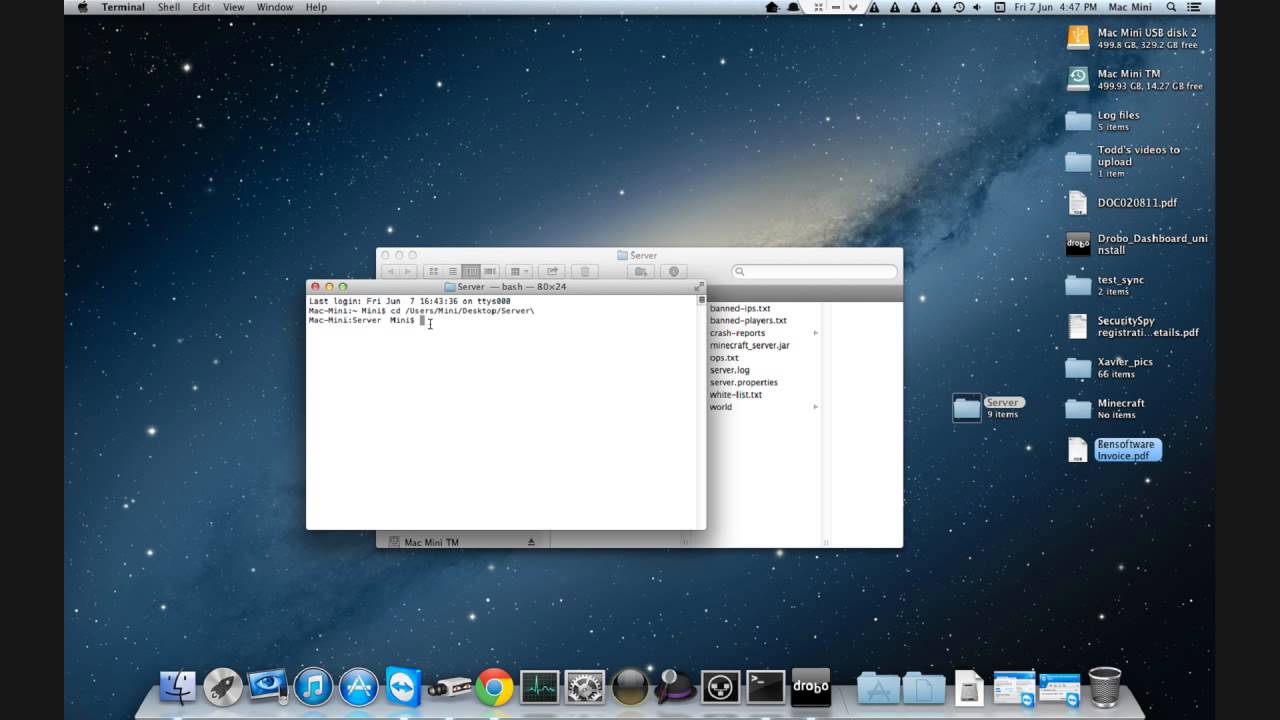Open the Applications stack in Dock
Viewport: 1280px width, 720px height.
pos(878,687)
